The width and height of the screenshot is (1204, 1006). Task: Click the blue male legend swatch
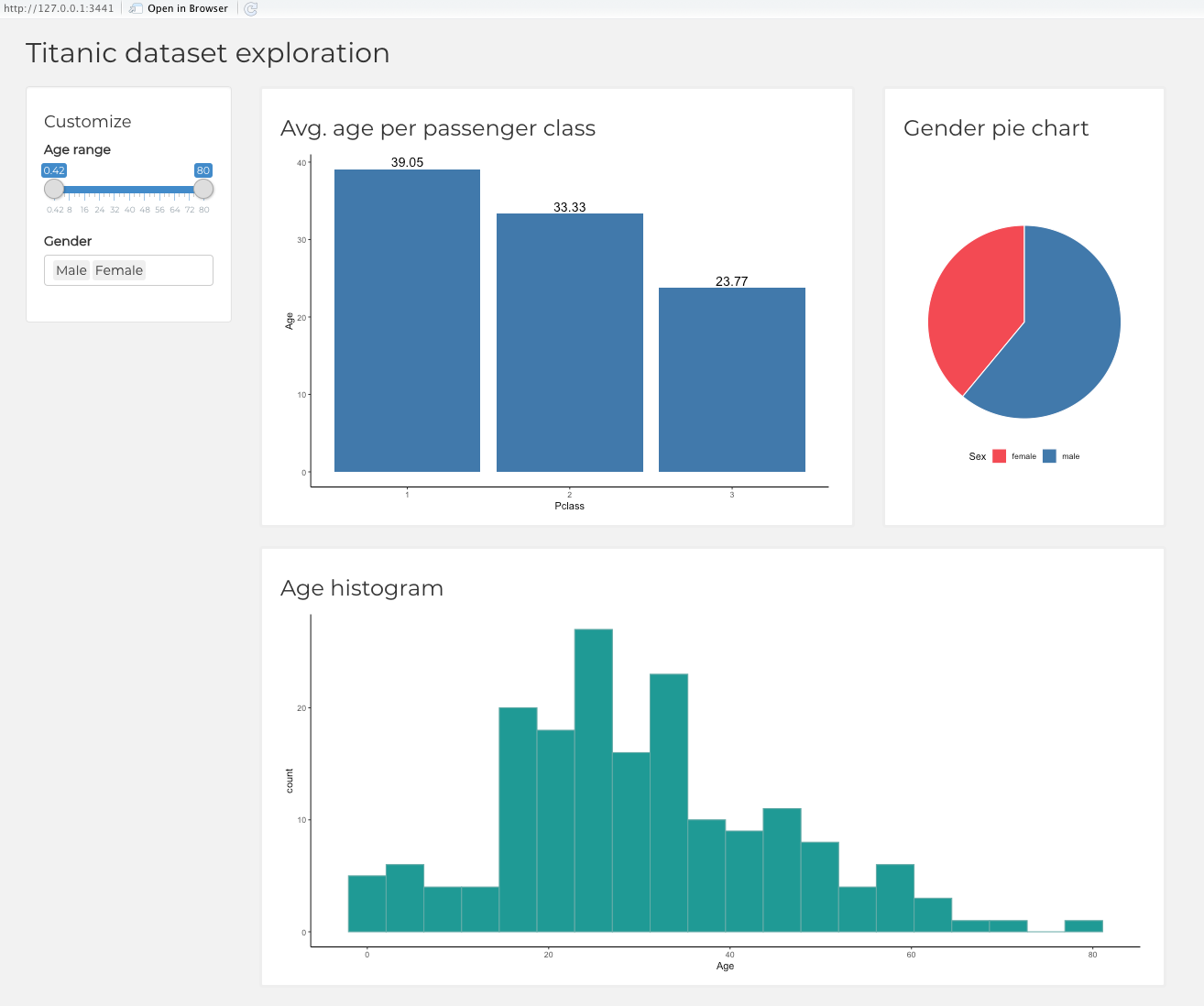point(1049,456)
